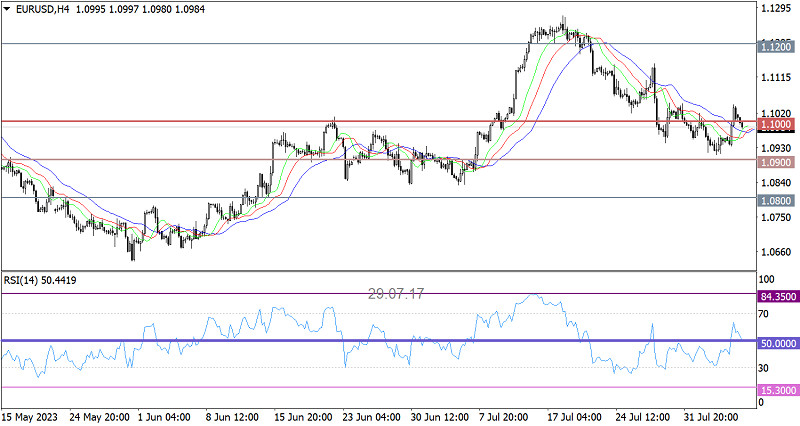Click the 1.1295 price axis label

pos(776,9)
